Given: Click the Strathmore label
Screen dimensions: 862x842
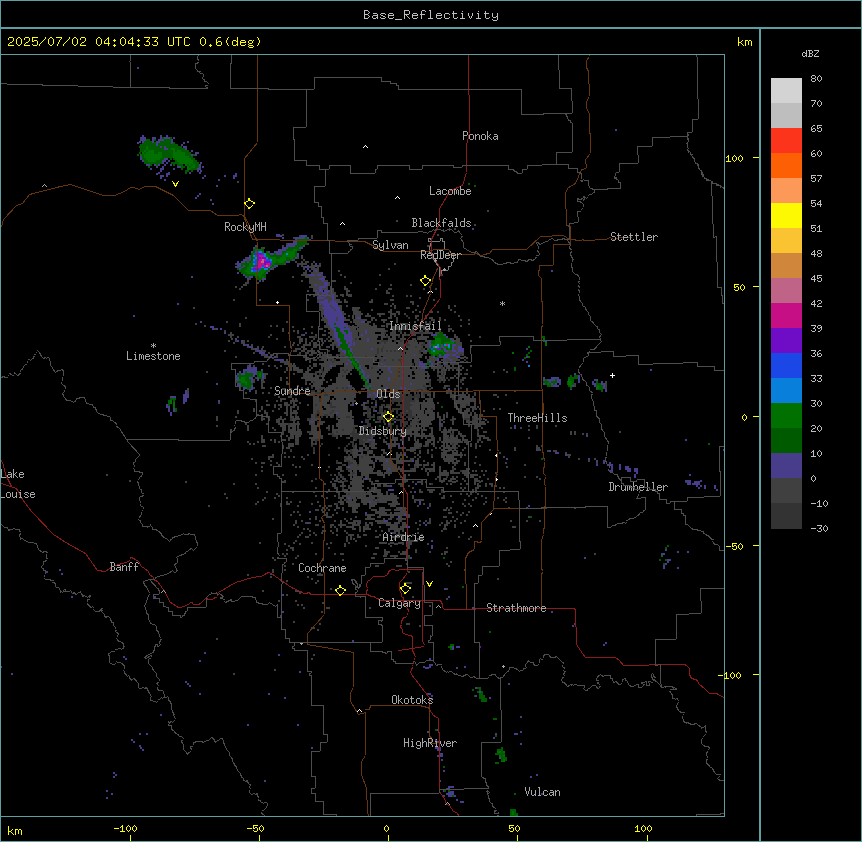Looking at the screenshot, I should [516, 608].
